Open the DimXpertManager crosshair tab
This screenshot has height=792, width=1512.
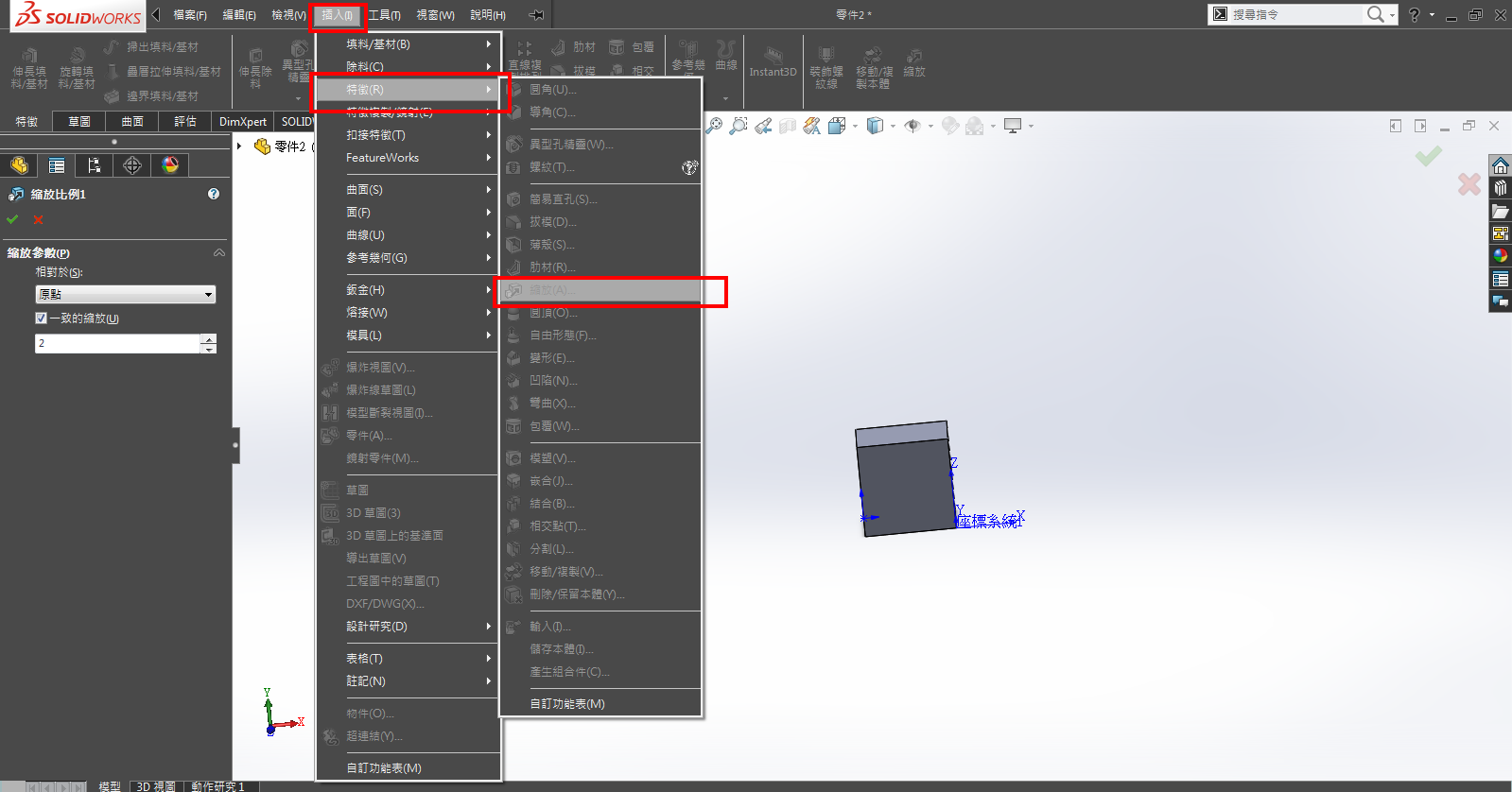132,165
